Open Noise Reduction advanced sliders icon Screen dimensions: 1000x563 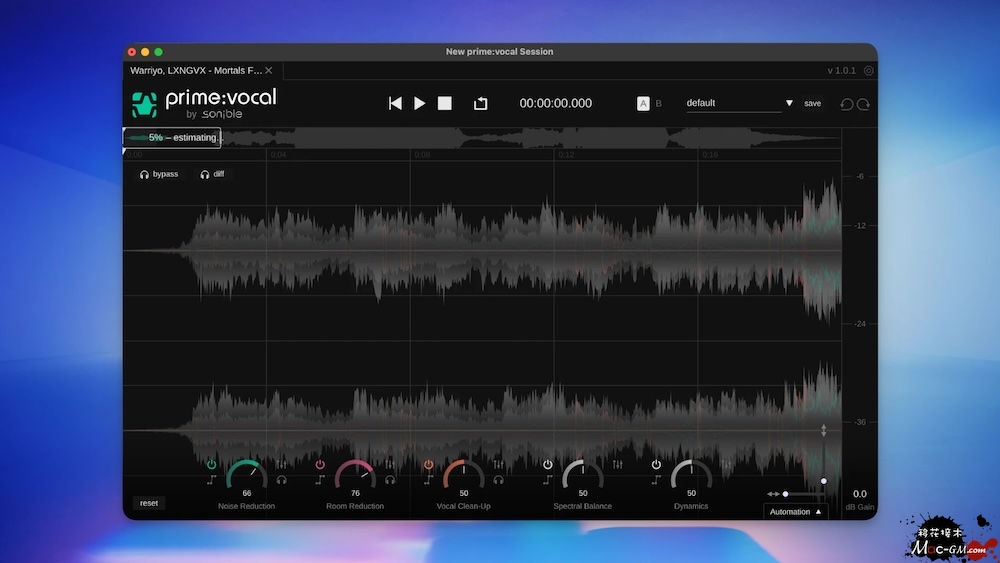(281, 465)
